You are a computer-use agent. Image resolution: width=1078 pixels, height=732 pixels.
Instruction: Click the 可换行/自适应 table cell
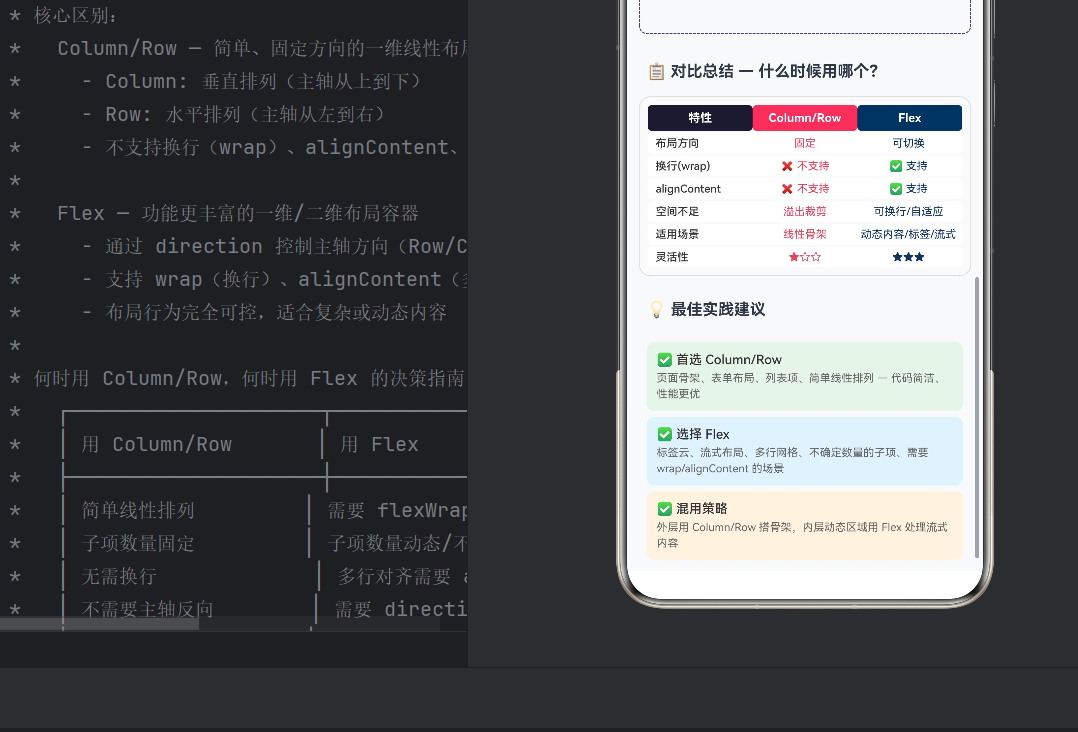pyautogui.click(x=908, y=211)
